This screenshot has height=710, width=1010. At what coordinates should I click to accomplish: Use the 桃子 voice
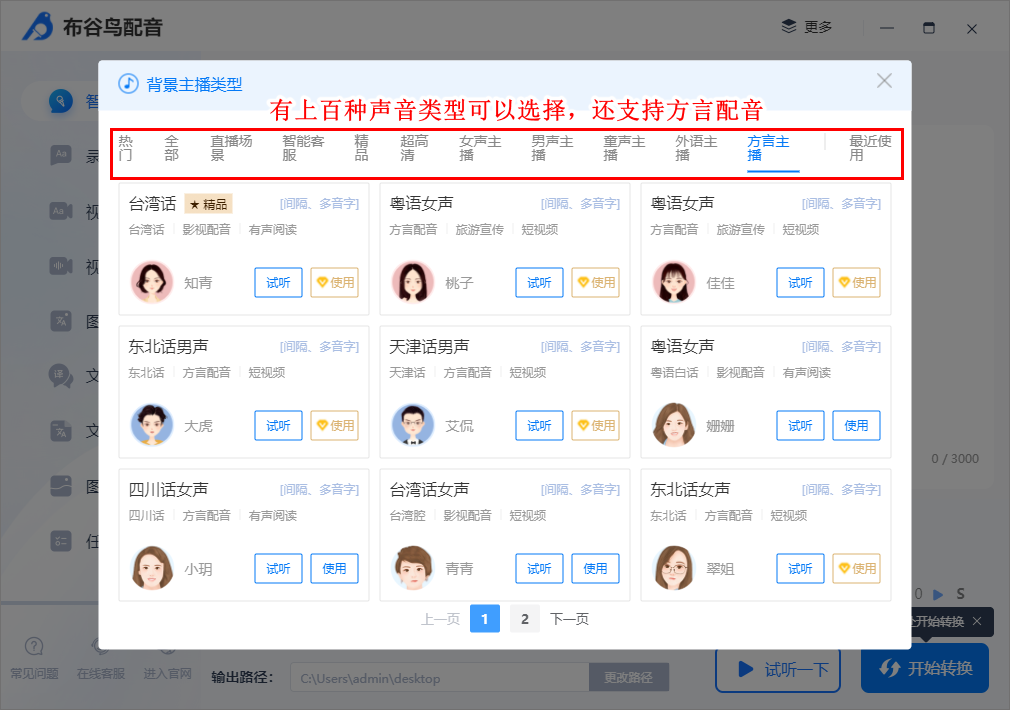coord(595,283)
